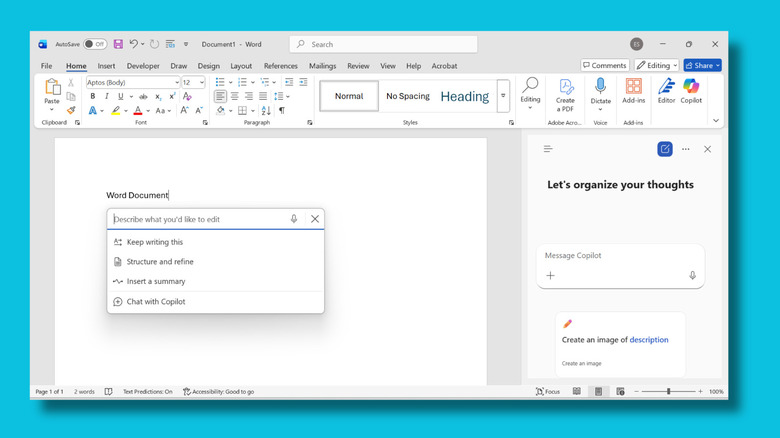Open the font size 12 dropdown
This screenshot has height=438, width=780.
(x=201, y=82)
